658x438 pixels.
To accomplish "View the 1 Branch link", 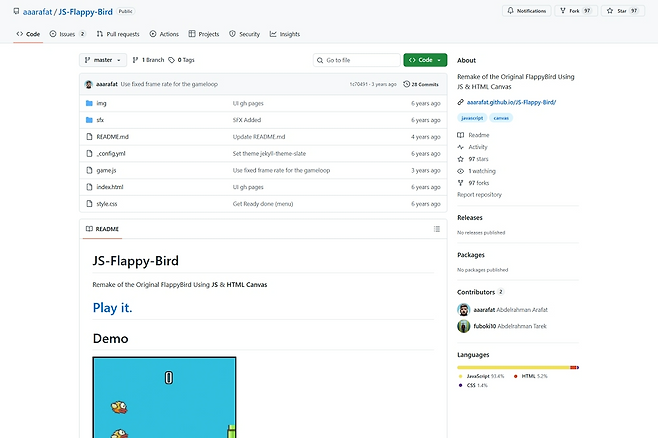I will 148,60.
